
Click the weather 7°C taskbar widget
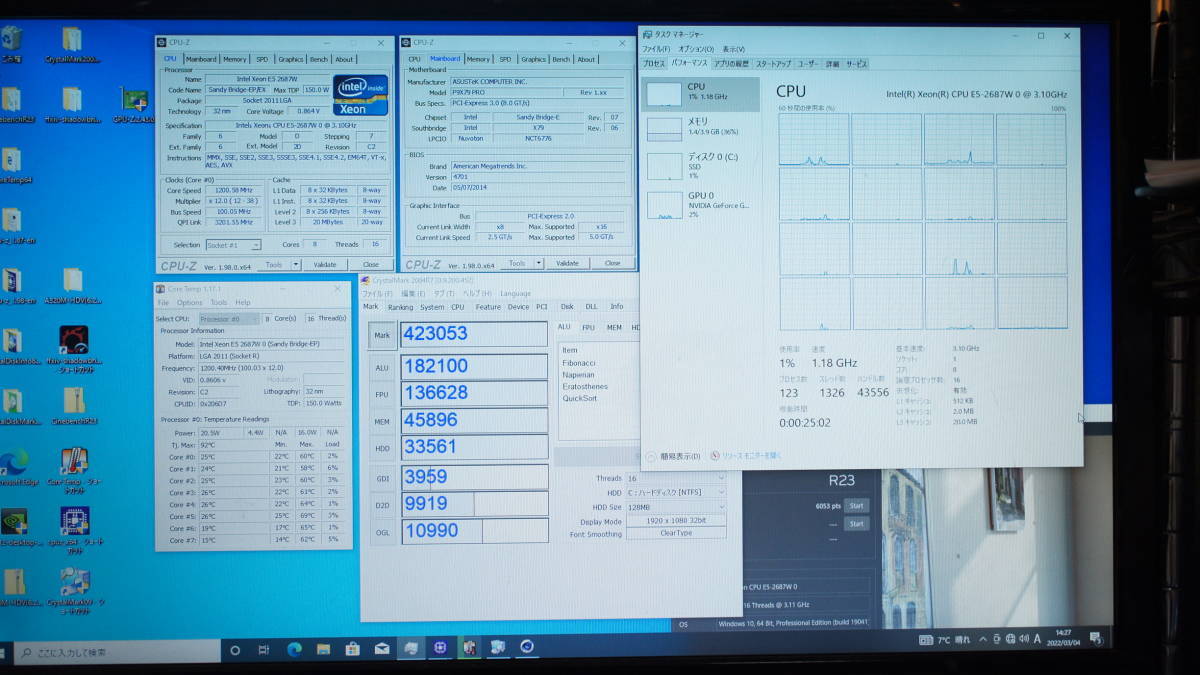point(943,639)
